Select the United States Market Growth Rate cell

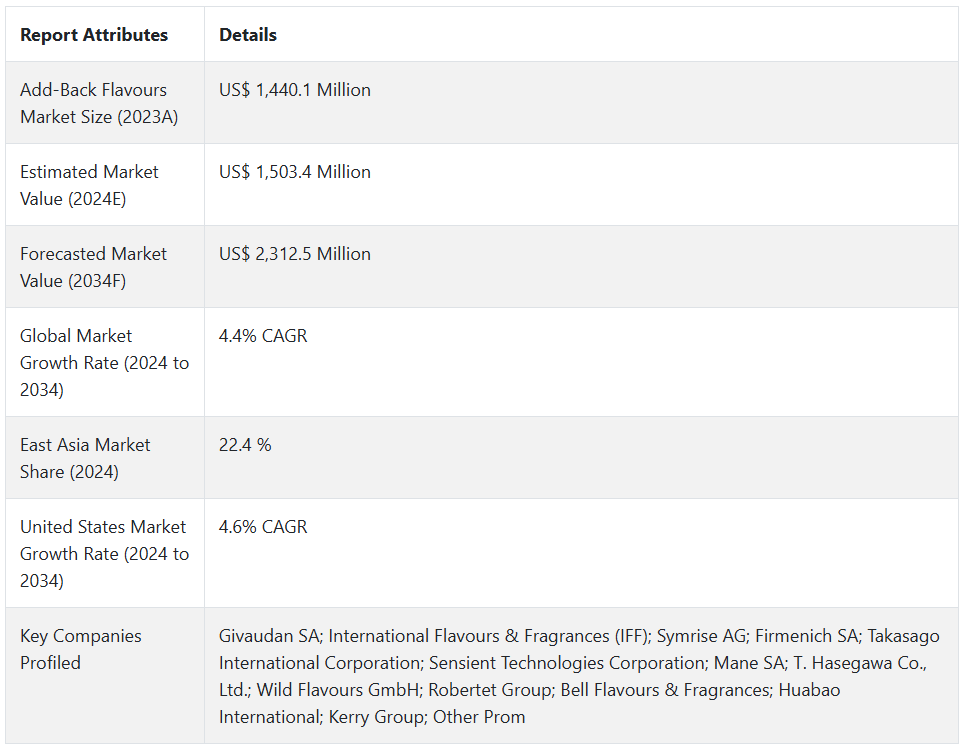point(104,553)
